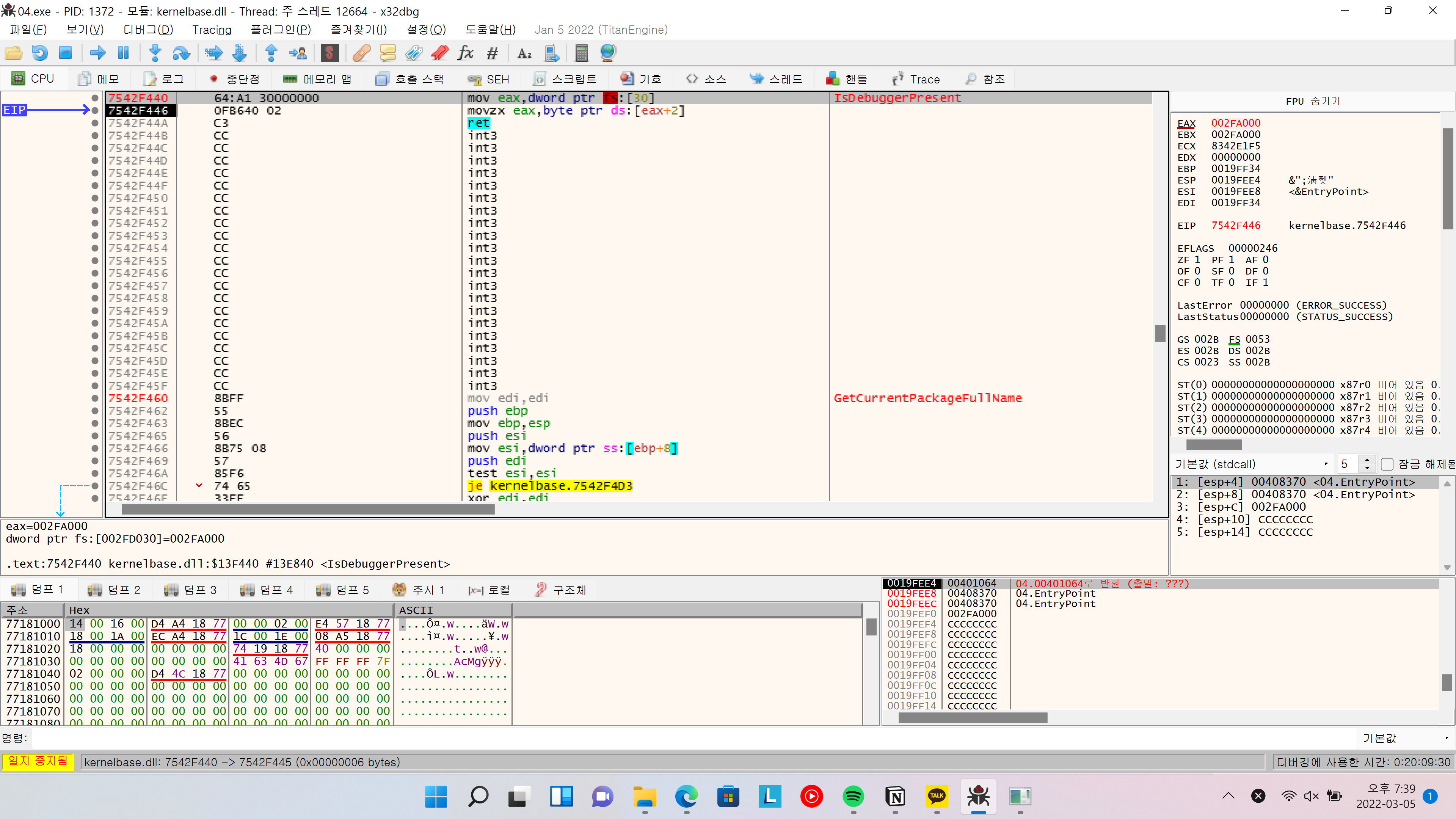Click the Pause icon in toolbar
Image resolution: width=1456 pixels, height=819 pixels.
123,53
